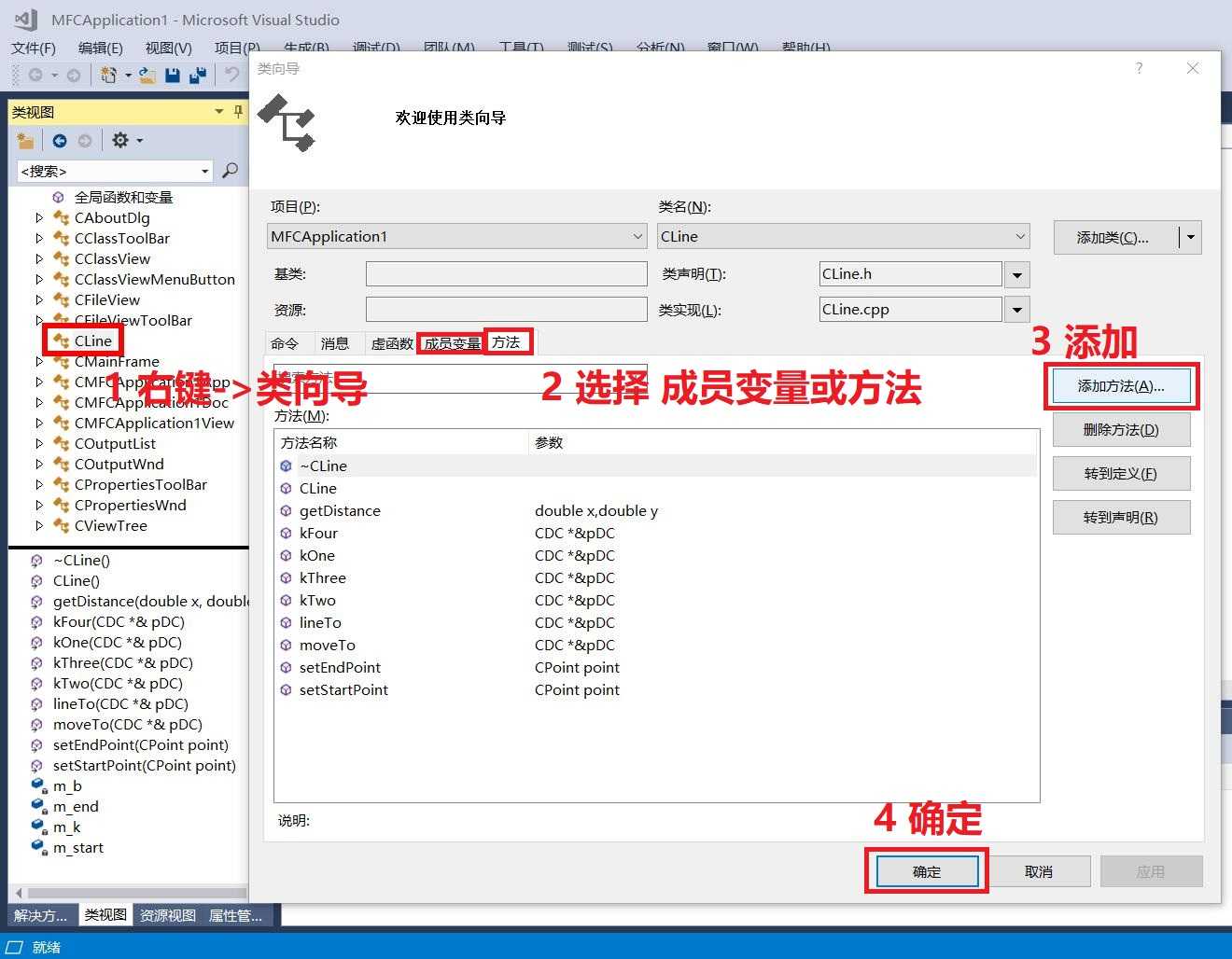Switch to the Commands tab in wizard

285,343
